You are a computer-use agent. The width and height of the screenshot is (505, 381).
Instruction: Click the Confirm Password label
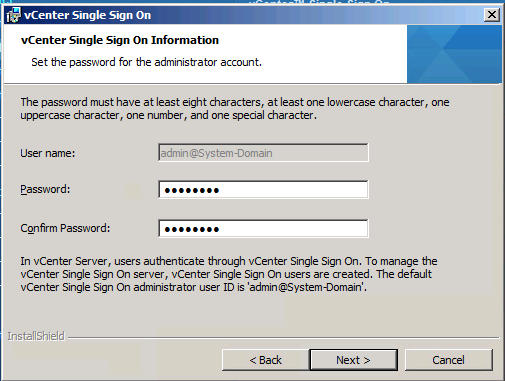[65, 228]
